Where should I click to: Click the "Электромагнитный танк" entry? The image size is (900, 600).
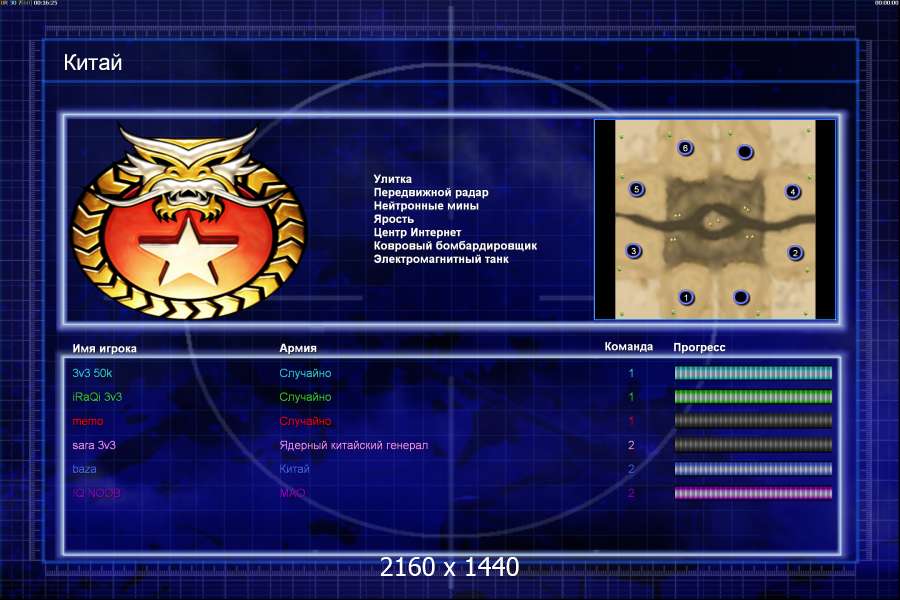441,259
